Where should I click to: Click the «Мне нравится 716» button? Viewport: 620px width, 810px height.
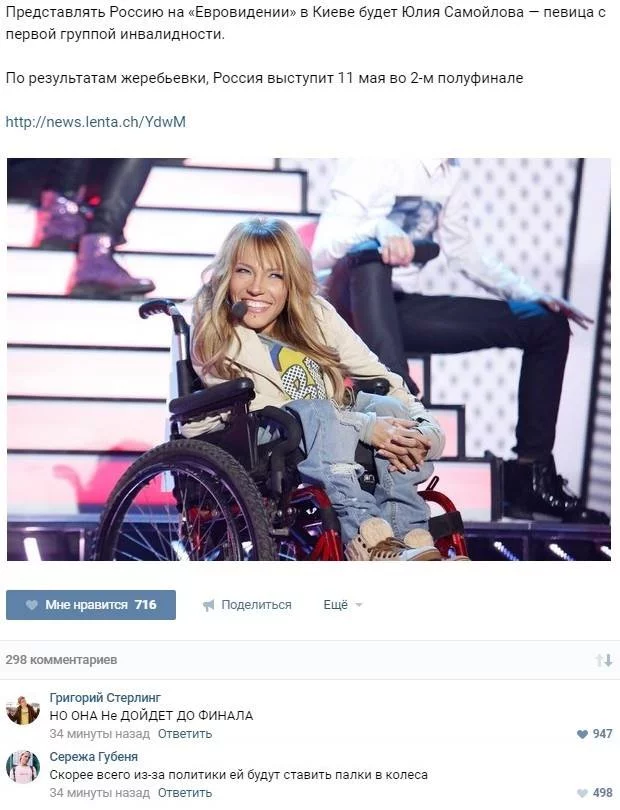click(91, 605)
